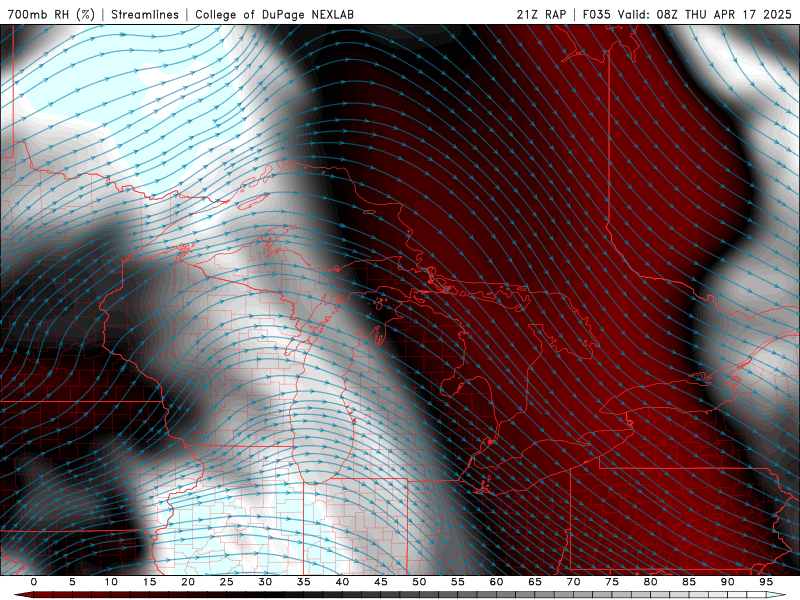800x600 pixels.
Task: Click the "40" color scale label
Action: coord(342,582)
